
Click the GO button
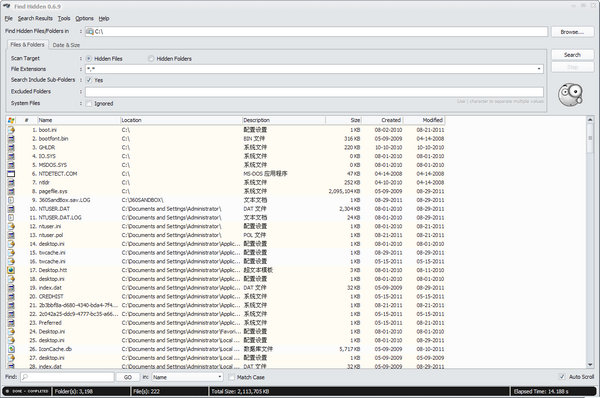click(128, 377)
